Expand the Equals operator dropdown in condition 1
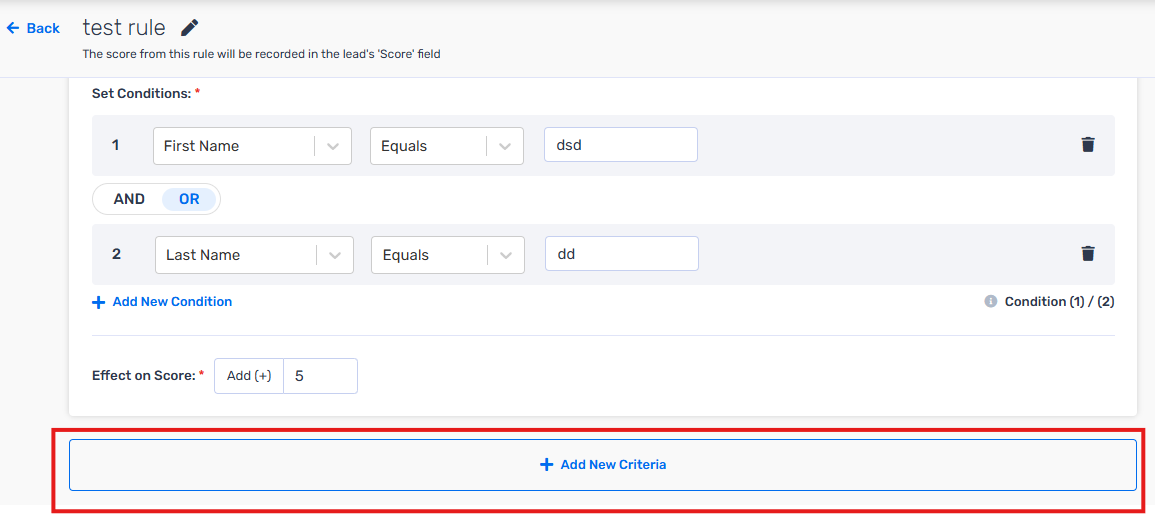The width and height of the screenshot is (1155, 514). pyautogui.click(x=447, y=146)
